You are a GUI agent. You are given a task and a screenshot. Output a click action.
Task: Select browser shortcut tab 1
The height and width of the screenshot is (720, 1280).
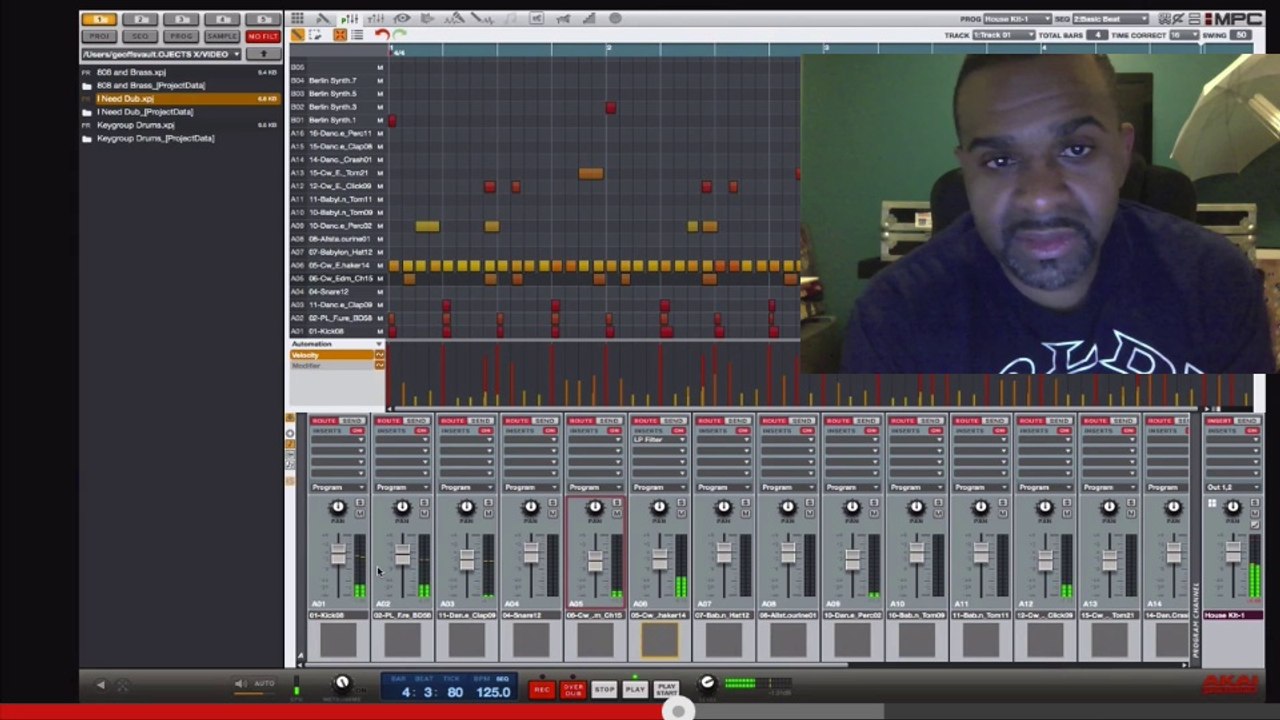coord(99,19)
